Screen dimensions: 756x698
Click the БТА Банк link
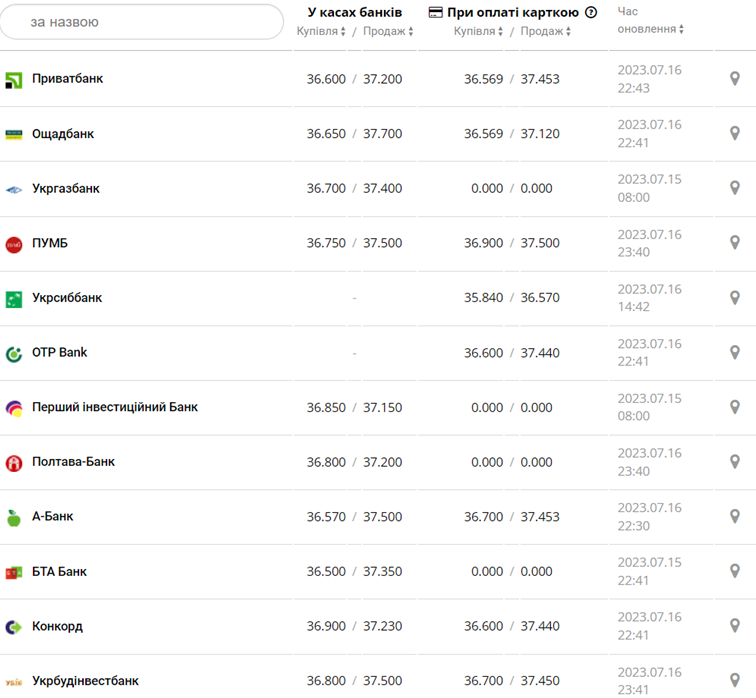(59, 572)
